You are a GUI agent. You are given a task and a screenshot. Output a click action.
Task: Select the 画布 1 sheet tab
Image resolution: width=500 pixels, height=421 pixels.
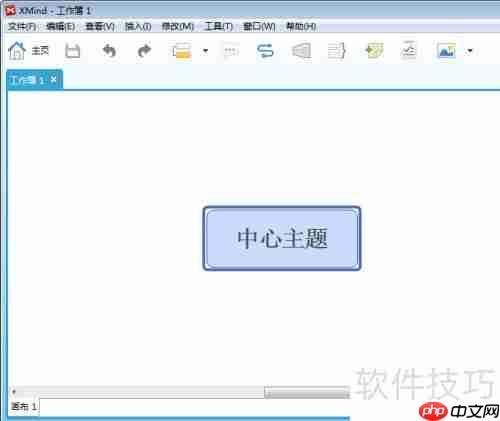pyautogui.click(x=23, y=407)
